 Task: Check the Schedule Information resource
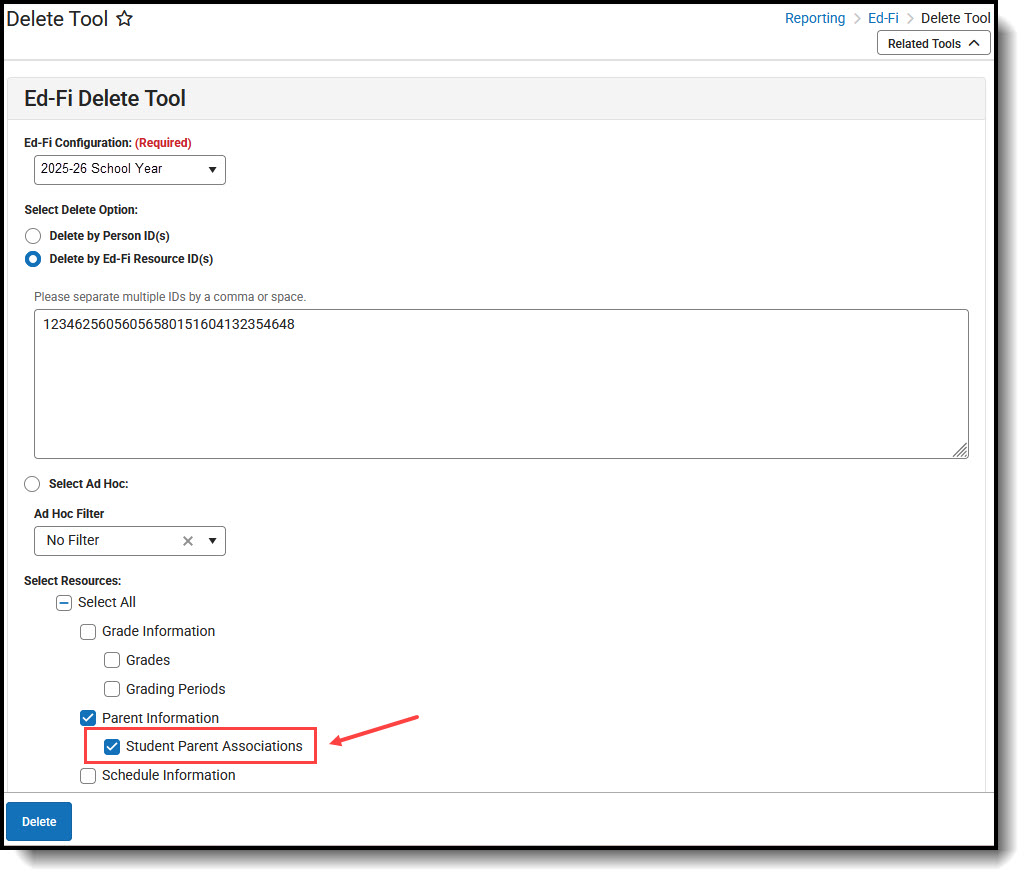88,776
